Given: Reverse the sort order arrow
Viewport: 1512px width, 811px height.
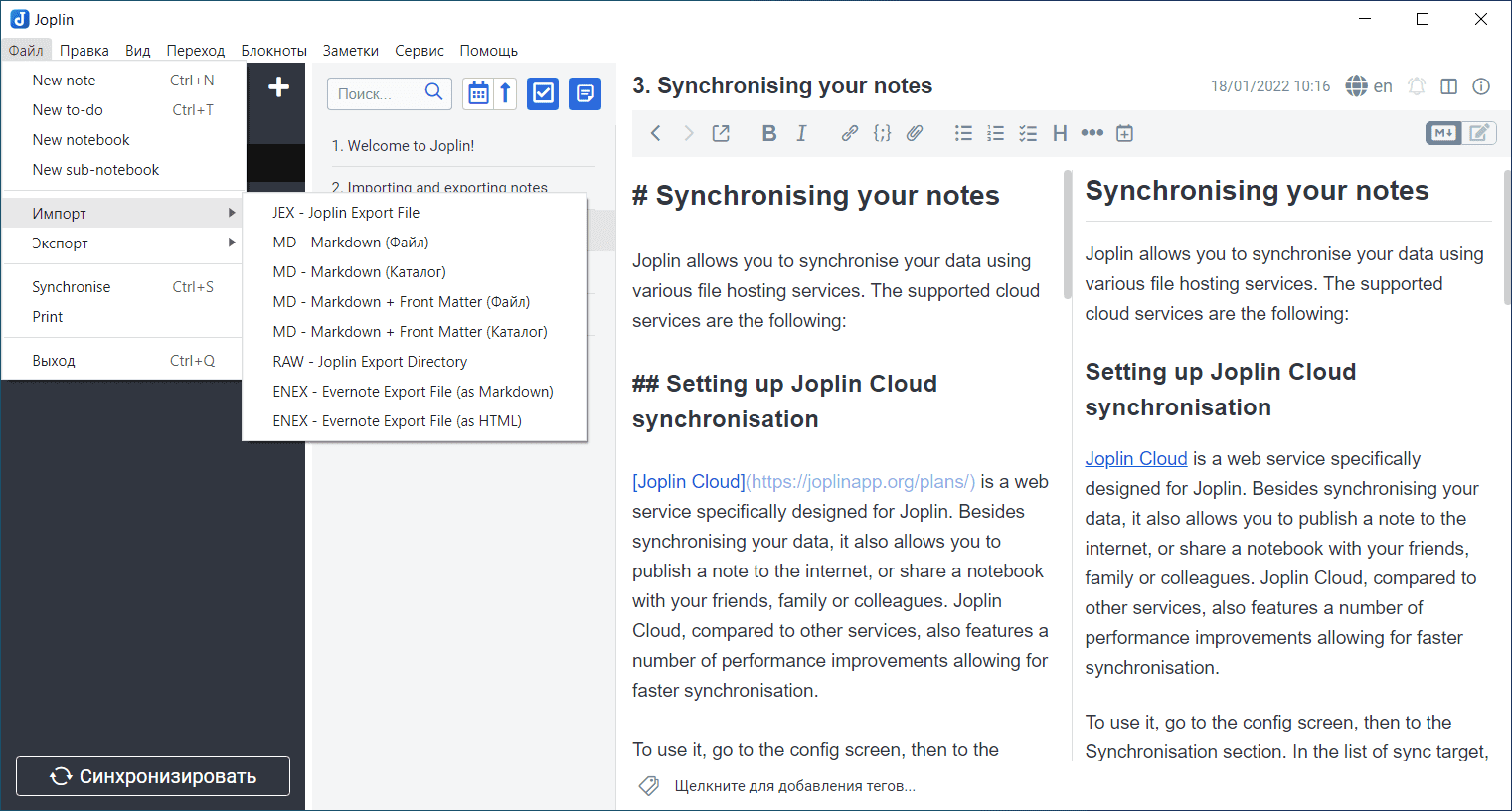Looking at the screenshot, I should [505, 93].
